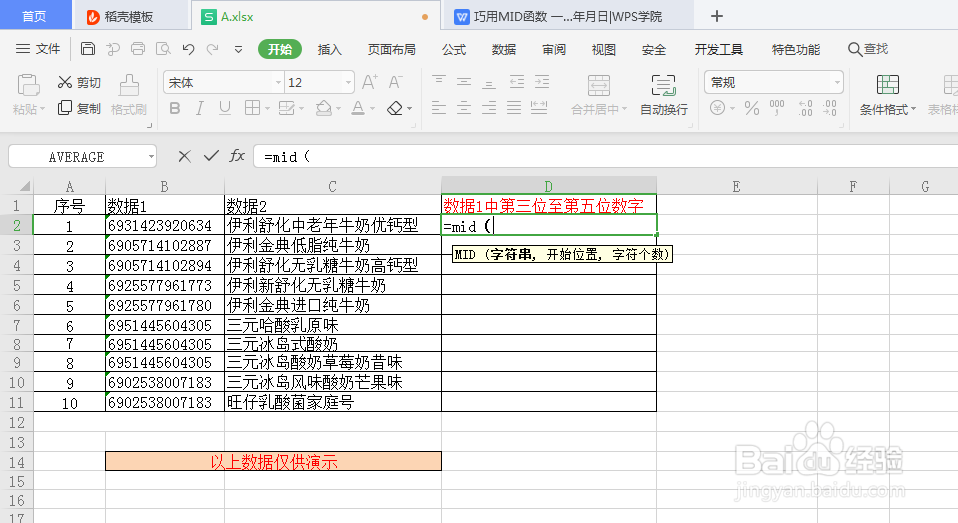Cut selection with 剪切

79,82
